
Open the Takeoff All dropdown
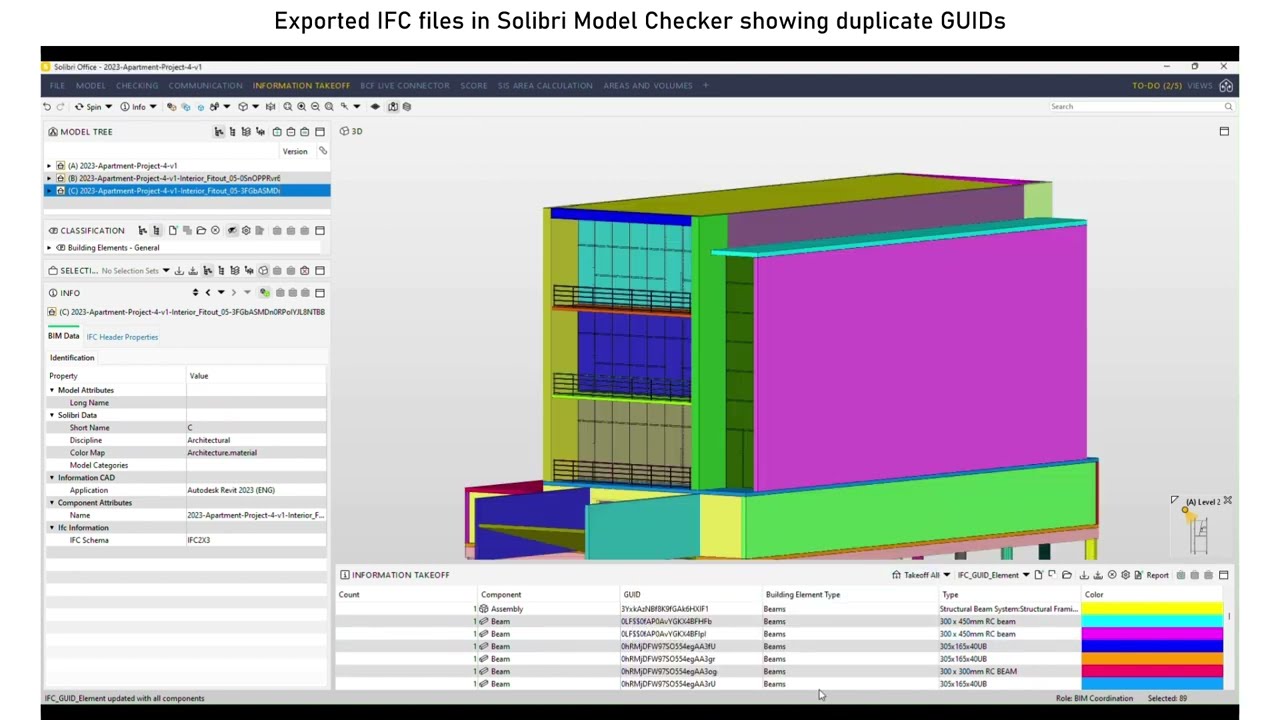[947, 575]
